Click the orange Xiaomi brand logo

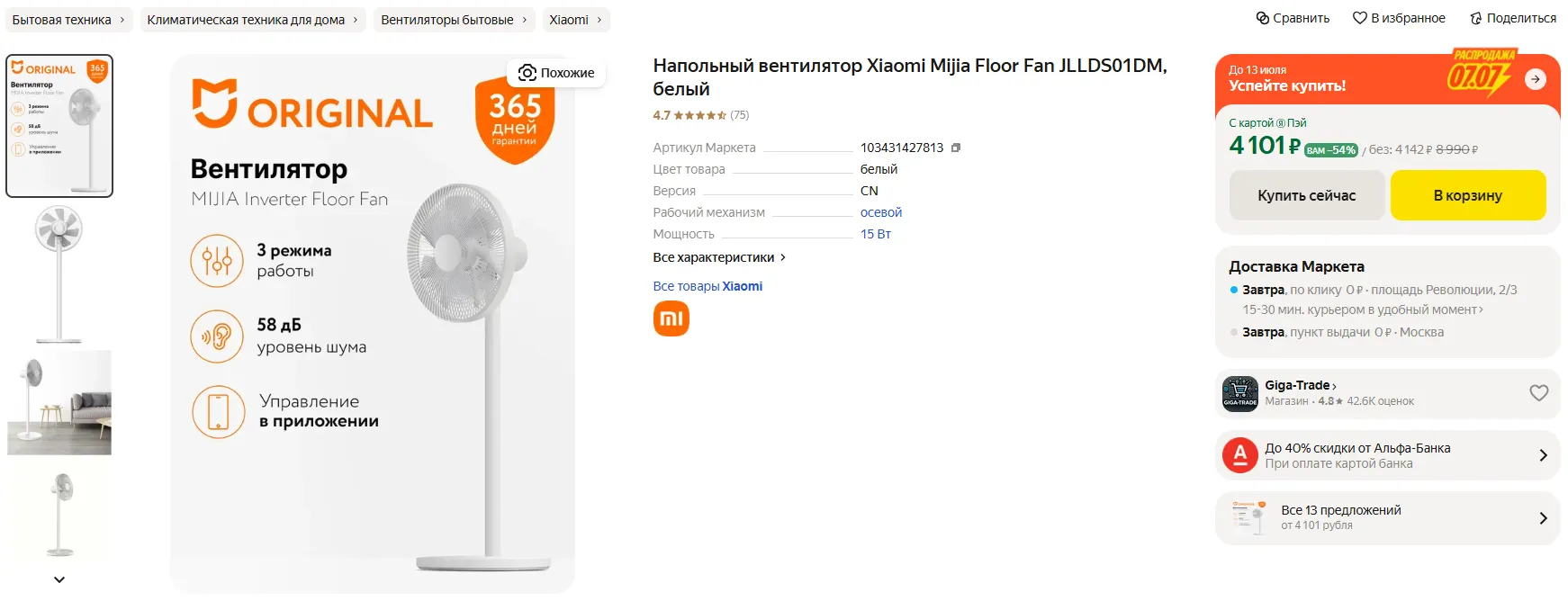[x=671, y=318]
